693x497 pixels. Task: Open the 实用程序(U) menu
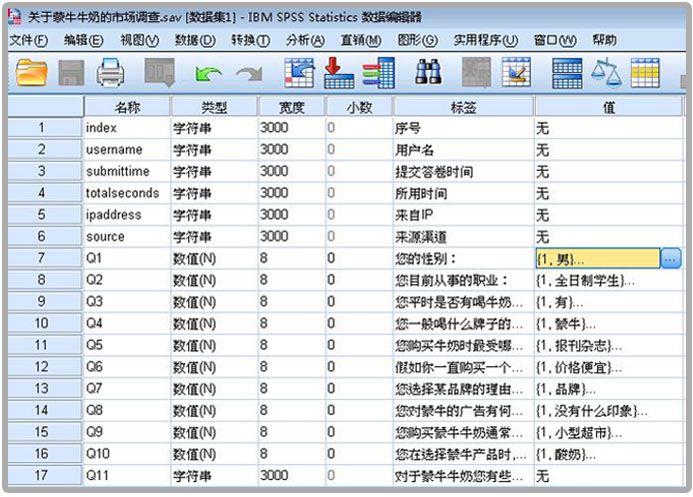tap(486, 41)
